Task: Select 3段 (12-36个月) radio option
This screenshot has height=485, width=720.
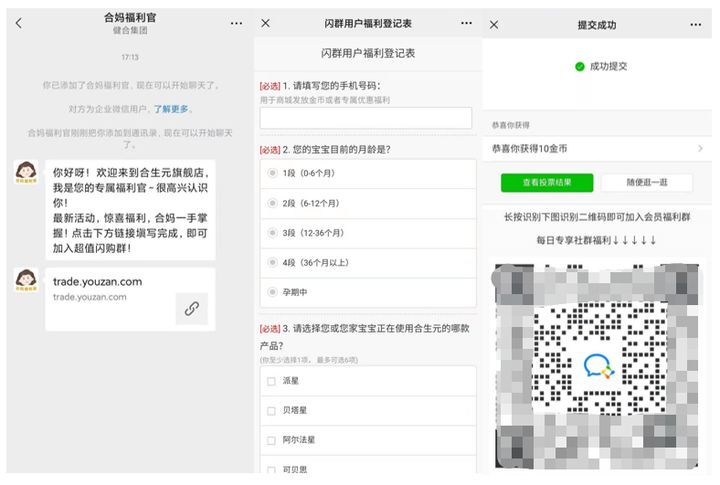Action: pos(272,233)
